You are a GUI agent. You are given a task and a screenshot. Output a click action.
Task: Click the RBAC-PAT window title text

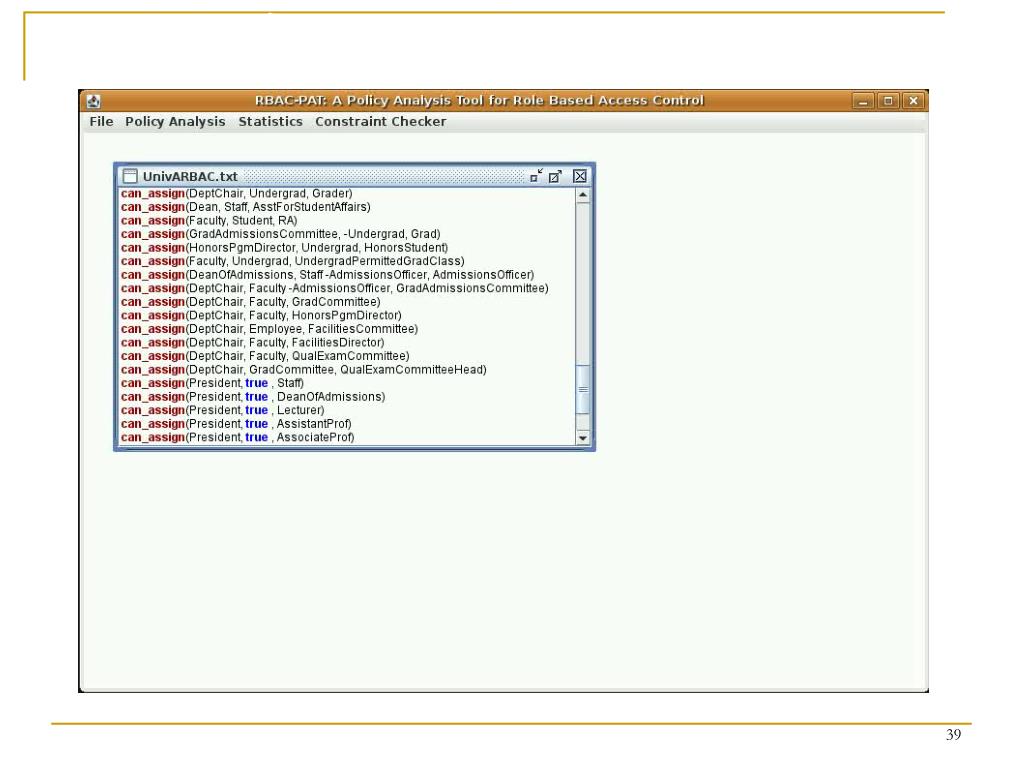pos(480,100)
